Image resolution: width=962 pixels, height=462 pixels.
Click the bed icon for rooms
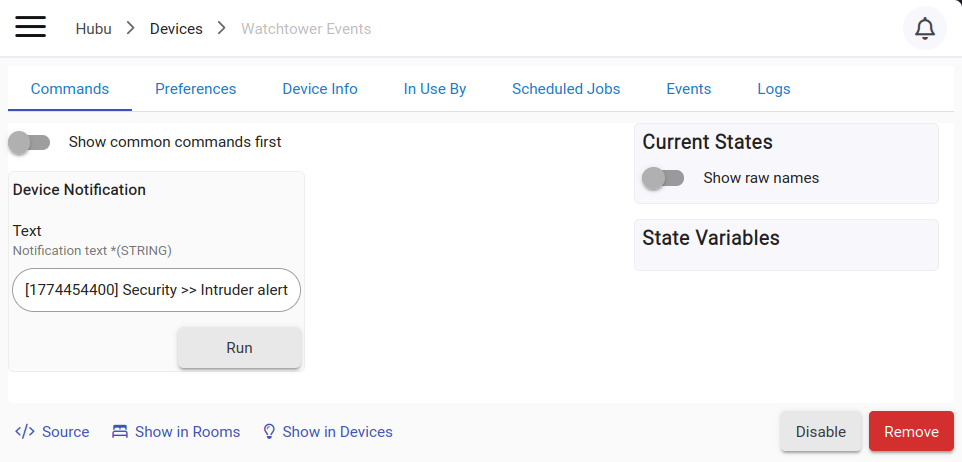pyautogui.click(x=120, y=431)
